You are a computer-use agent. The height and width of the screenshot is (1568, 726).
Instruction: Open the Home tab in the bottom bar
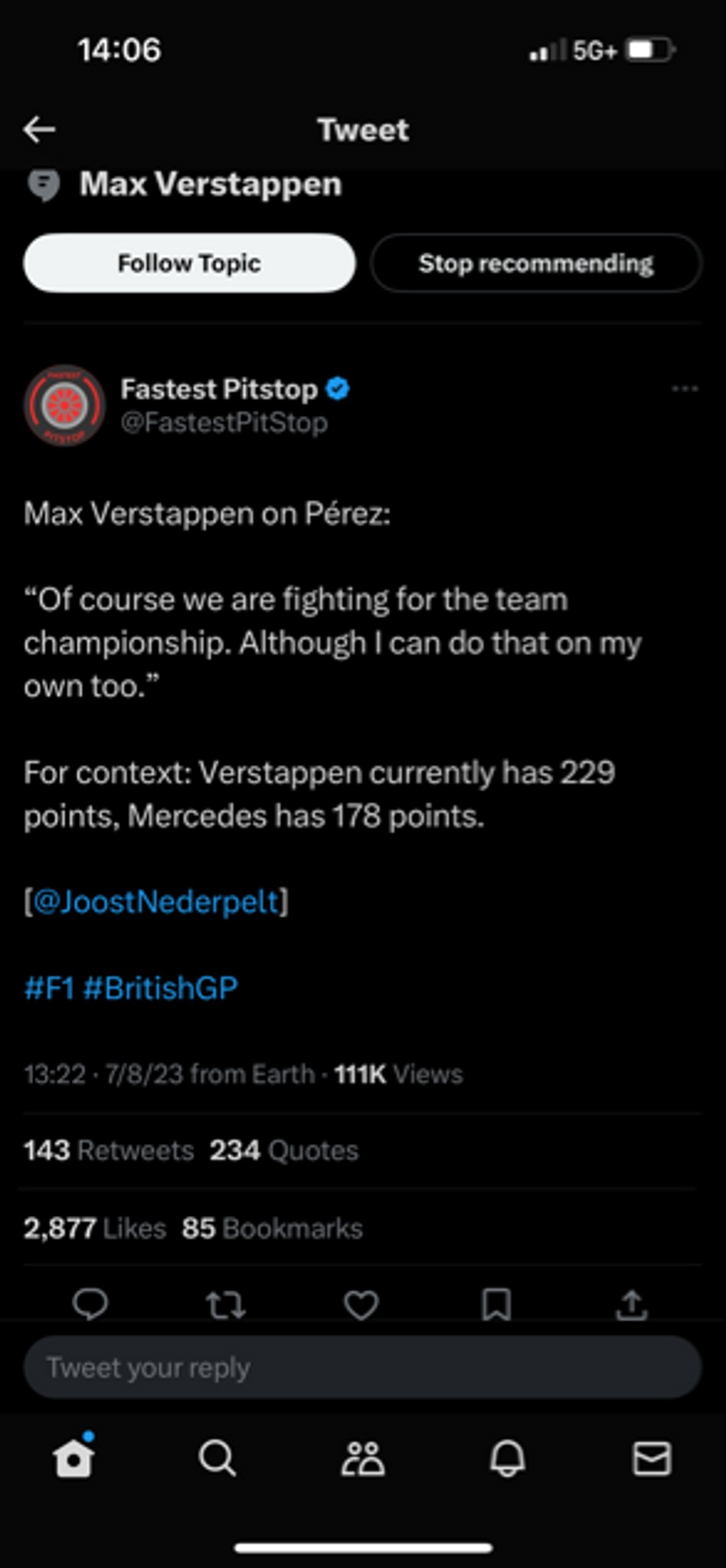[74, 1456]
